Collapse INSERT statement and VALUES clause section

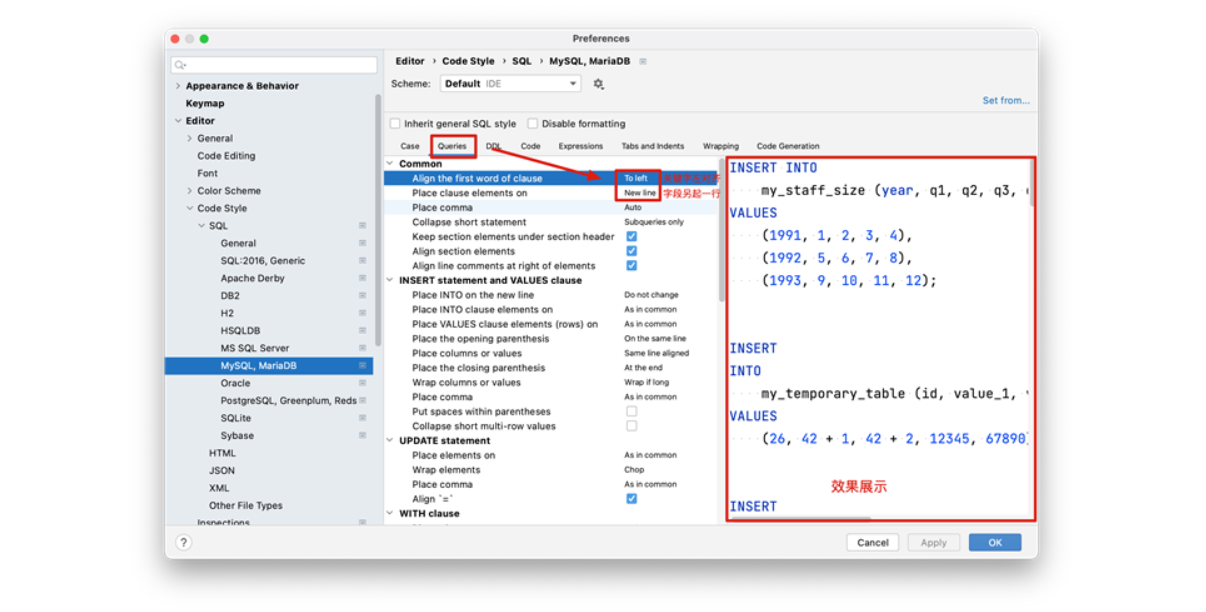[390, 281]
